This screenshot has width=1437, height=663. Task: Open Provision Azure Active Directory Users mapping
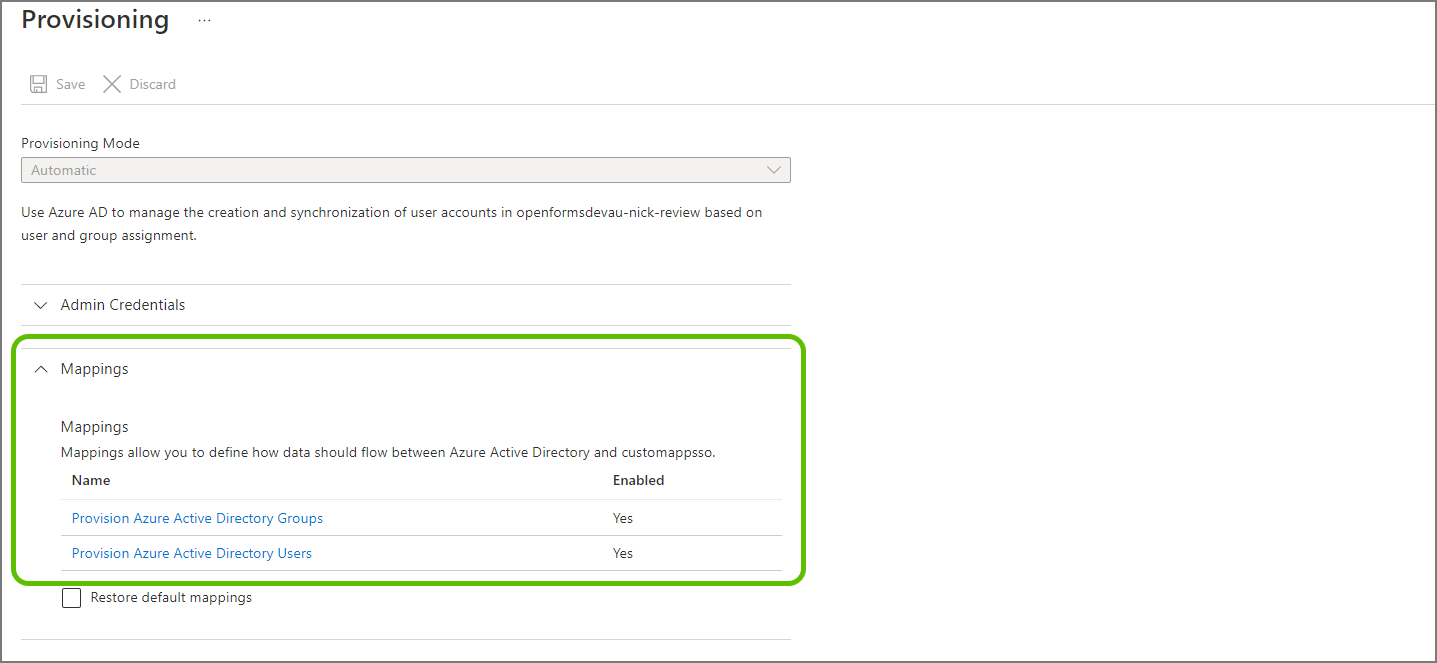coord(192,553)
